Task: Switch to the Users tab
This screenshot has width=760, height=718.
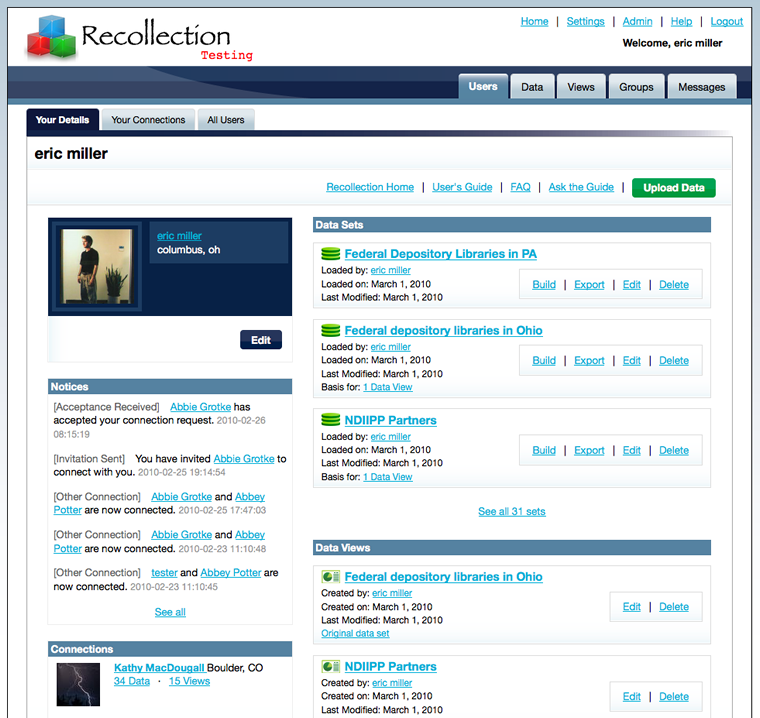Action: pyautogui.click(x=483, y=86)
